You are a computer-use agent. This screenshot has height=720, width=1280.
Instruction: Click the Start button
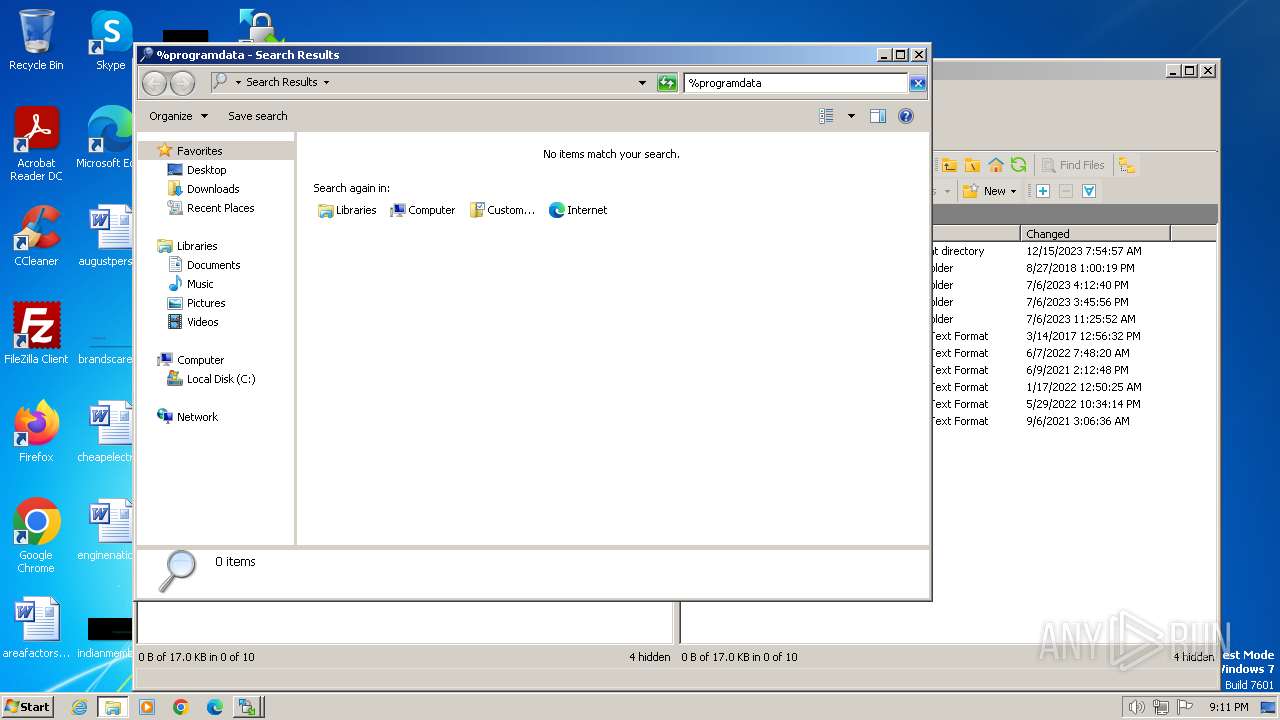point(27,706)
